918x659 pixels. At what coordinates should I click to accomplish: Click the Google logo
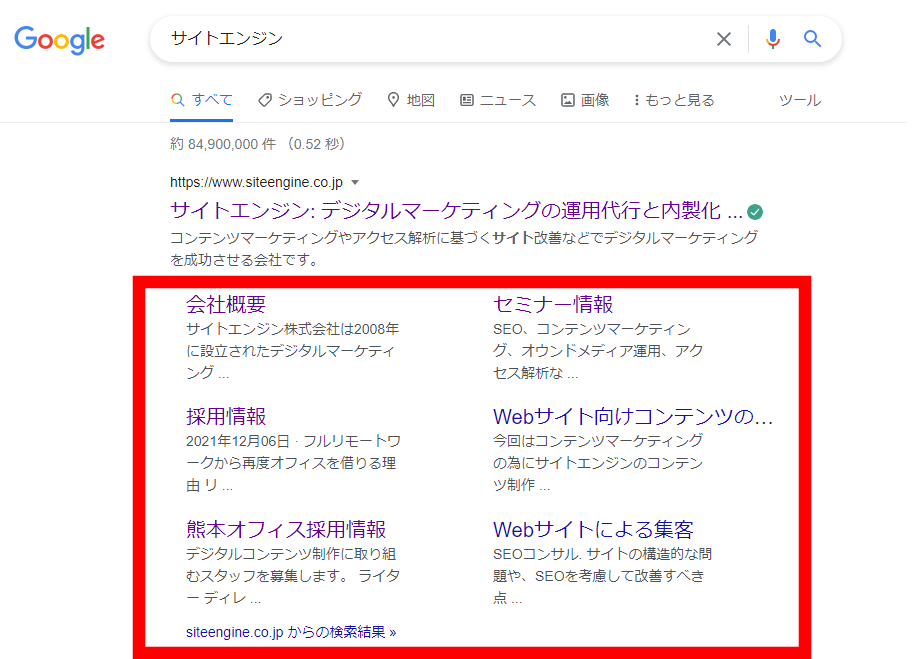[x=60, y=40]
